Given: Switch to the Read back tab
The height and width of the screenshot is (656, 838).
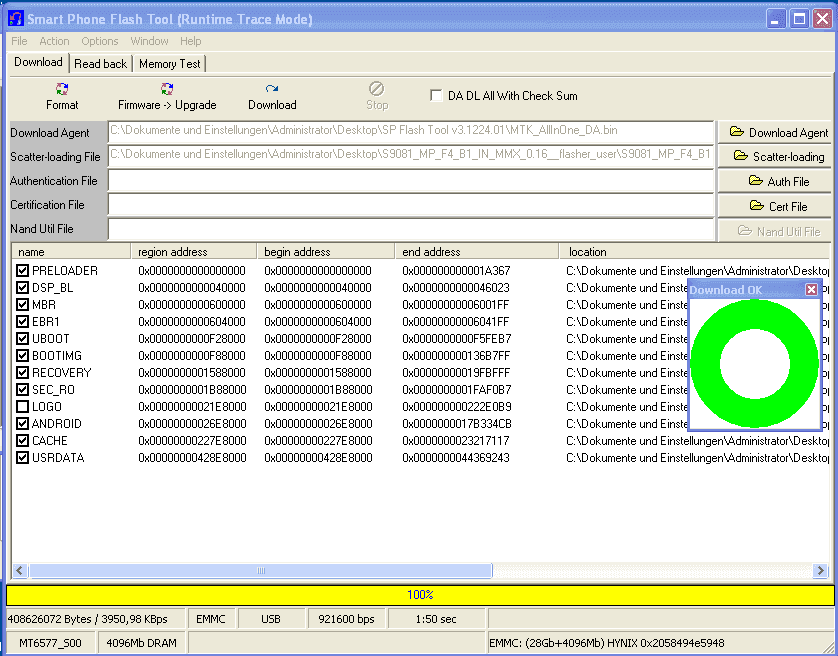Looking at the screenshot, I should coord(100,64).
